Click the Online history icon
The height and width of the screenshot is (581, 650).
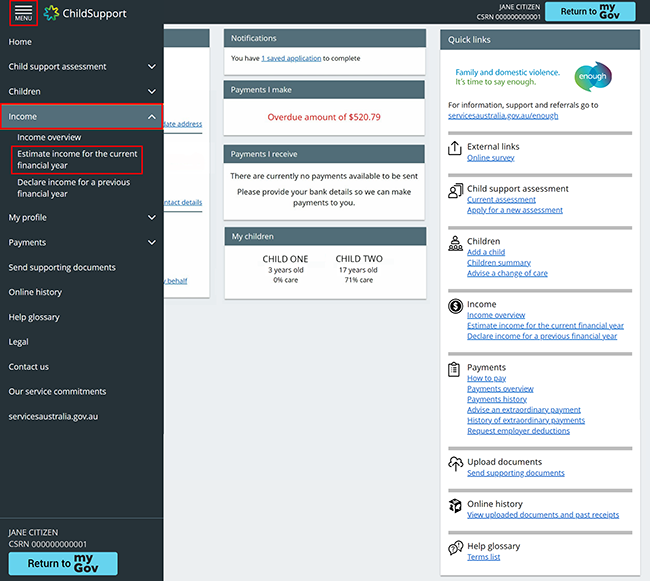point(456,506)
